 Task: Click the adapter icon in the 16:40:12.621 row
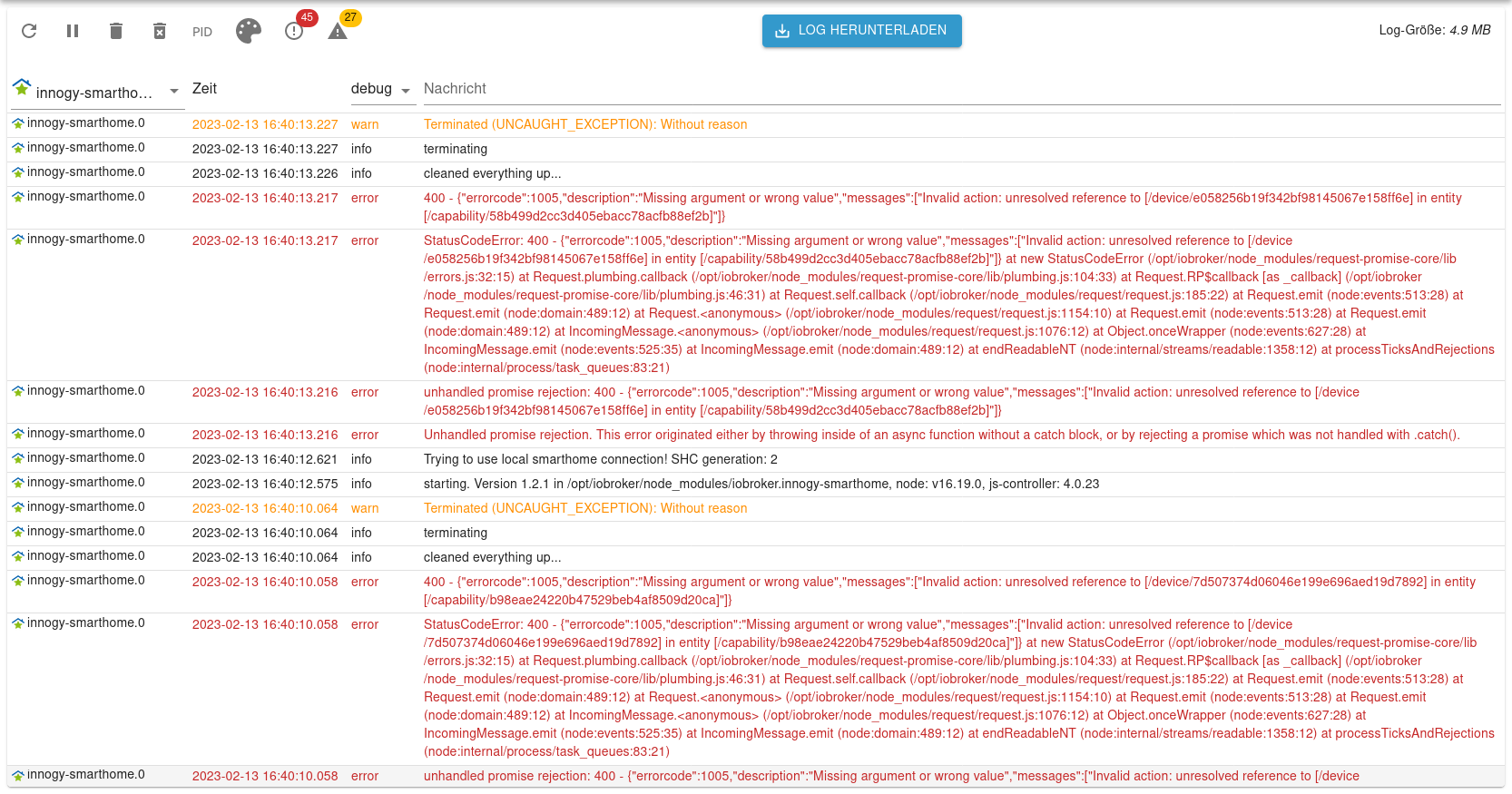[18, 458]
